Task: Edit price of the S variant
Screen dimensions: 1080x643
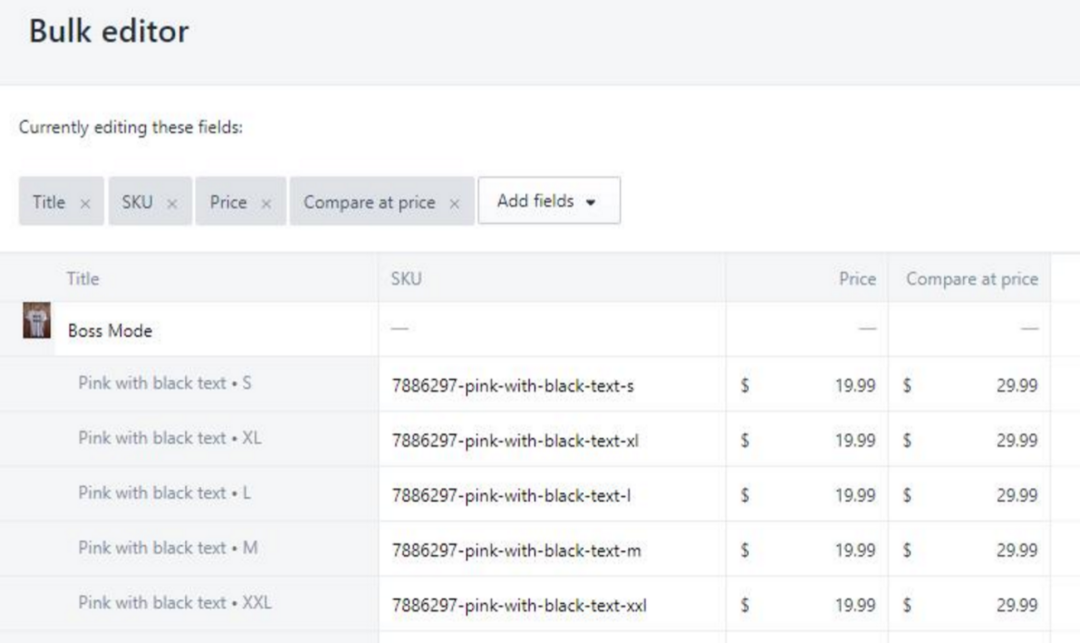Action: click(807, 385)
